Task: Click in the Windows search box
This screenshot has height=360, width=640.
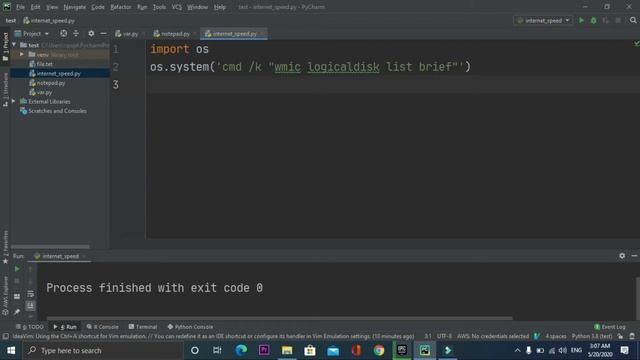Action: (x=103, y=350)
